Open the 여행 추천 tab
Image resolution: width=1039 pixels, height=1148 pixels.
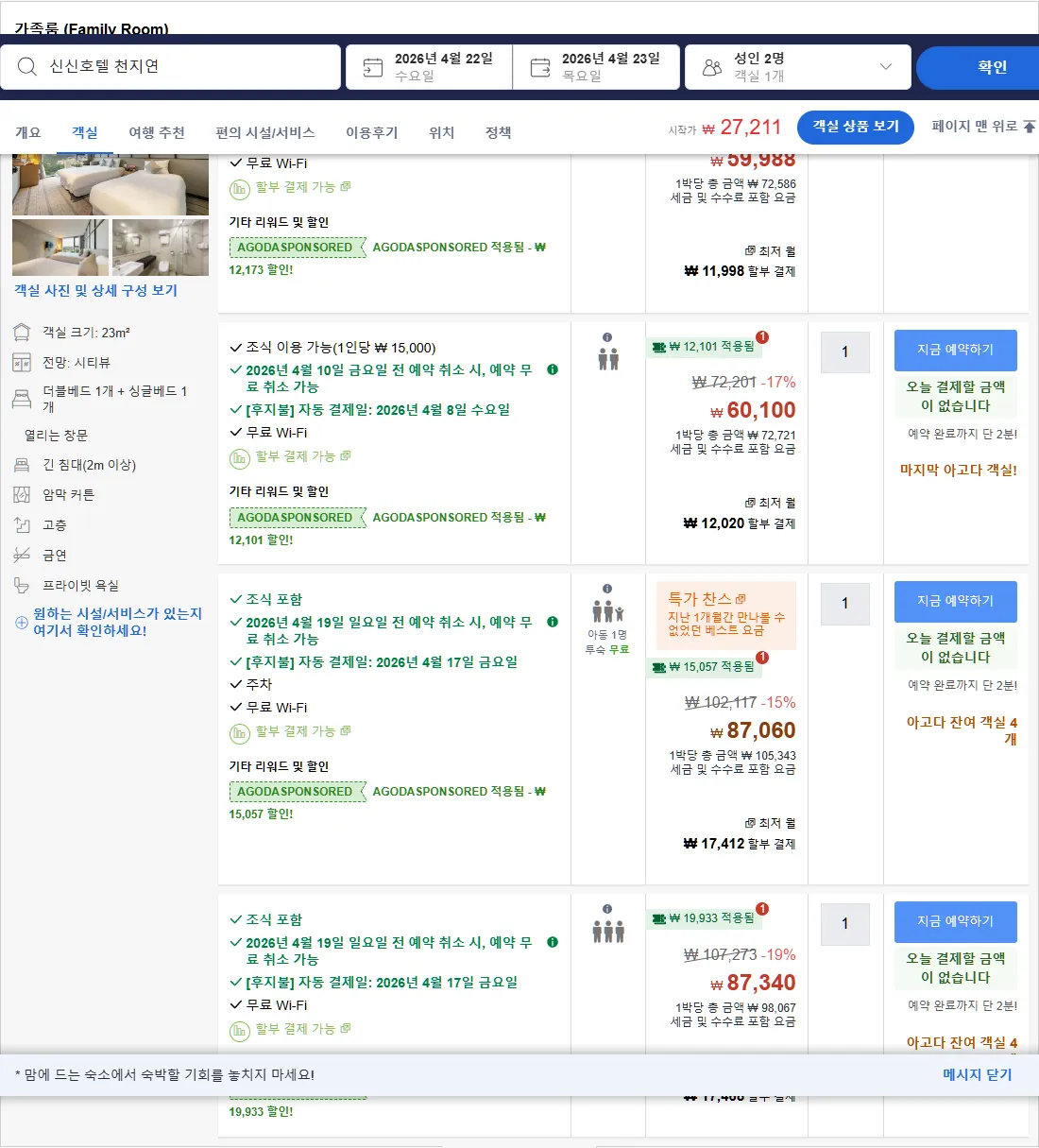[x=157, y=133]
